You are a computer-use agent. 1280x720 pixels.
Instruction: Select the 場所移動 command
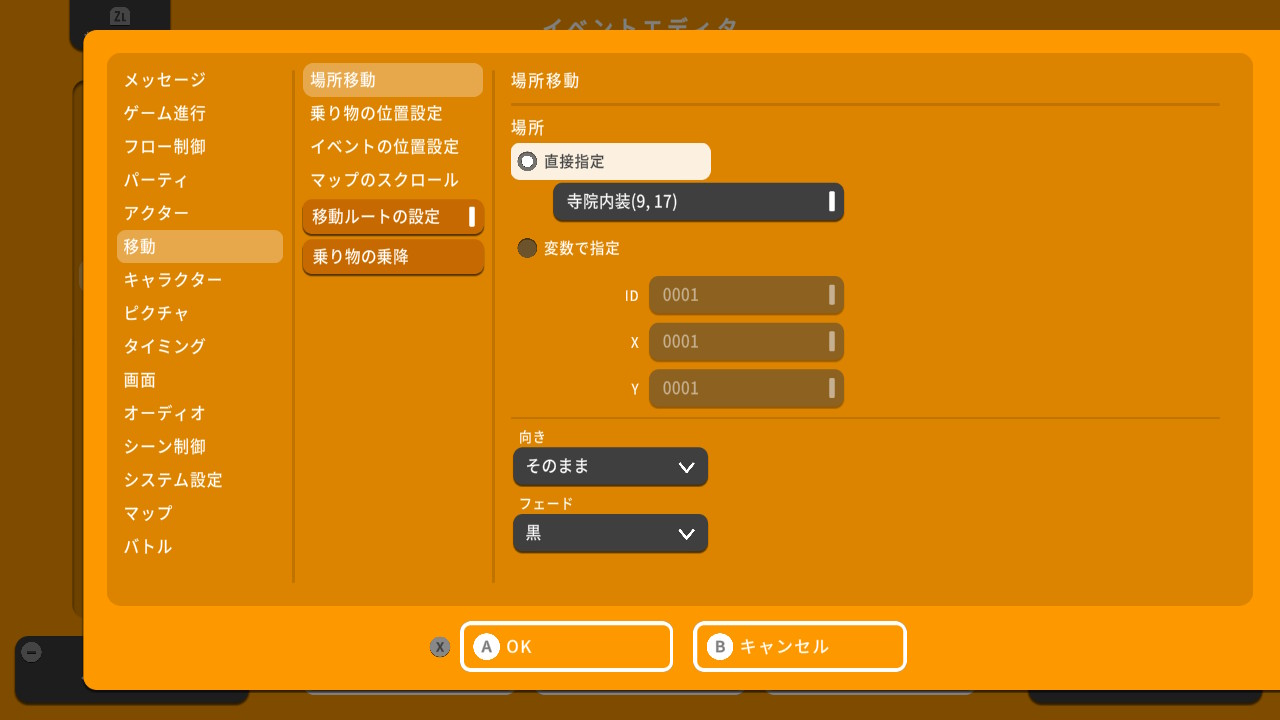[393, 80]
